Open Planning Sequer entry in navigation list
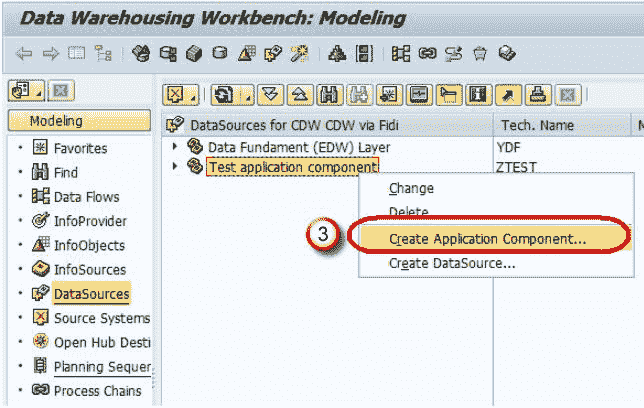Image resolution: width=644 pixels, height=408 pixels. pos(102,367)
